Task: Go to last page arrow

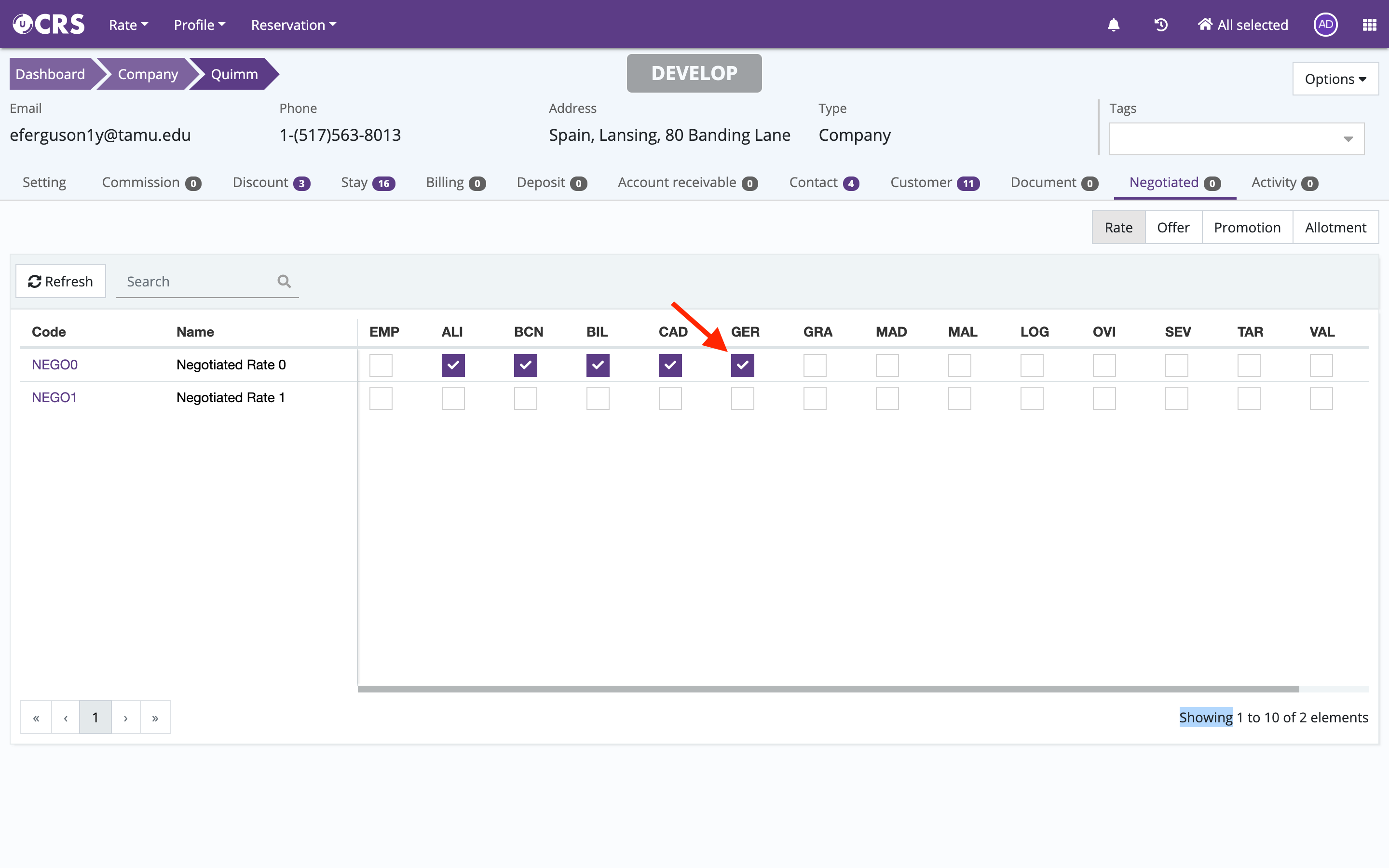Action: tap(155, 718)
